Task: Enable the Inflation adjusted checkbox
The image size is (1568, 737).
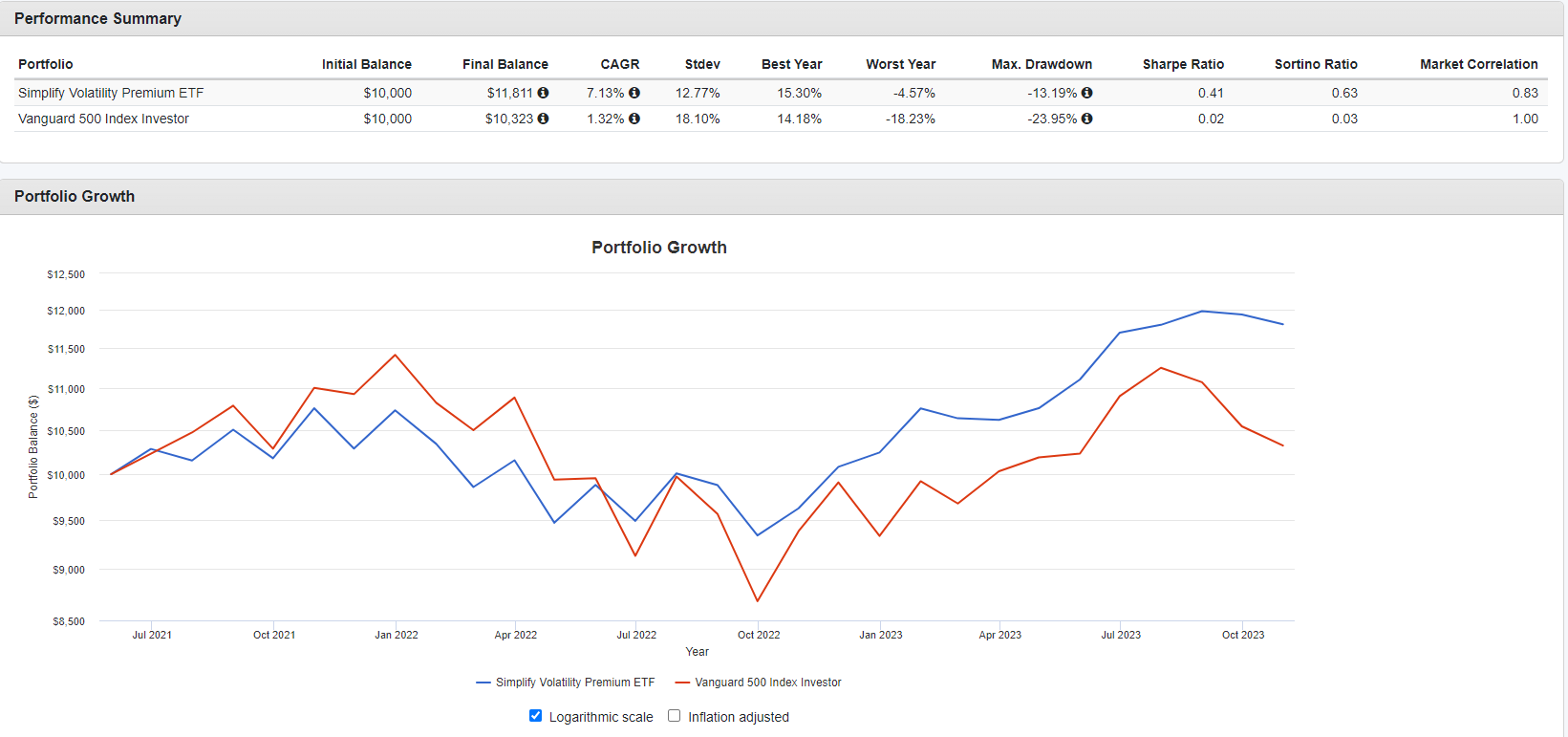Action: [x=675, y=716]
